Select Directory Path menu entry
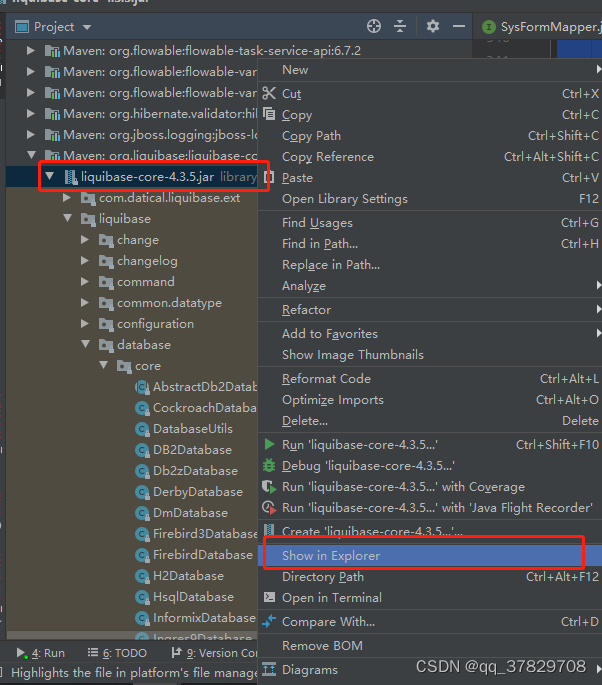Image resolution: width=602 pixels, height=685 pixels. (x=430, y=576)
